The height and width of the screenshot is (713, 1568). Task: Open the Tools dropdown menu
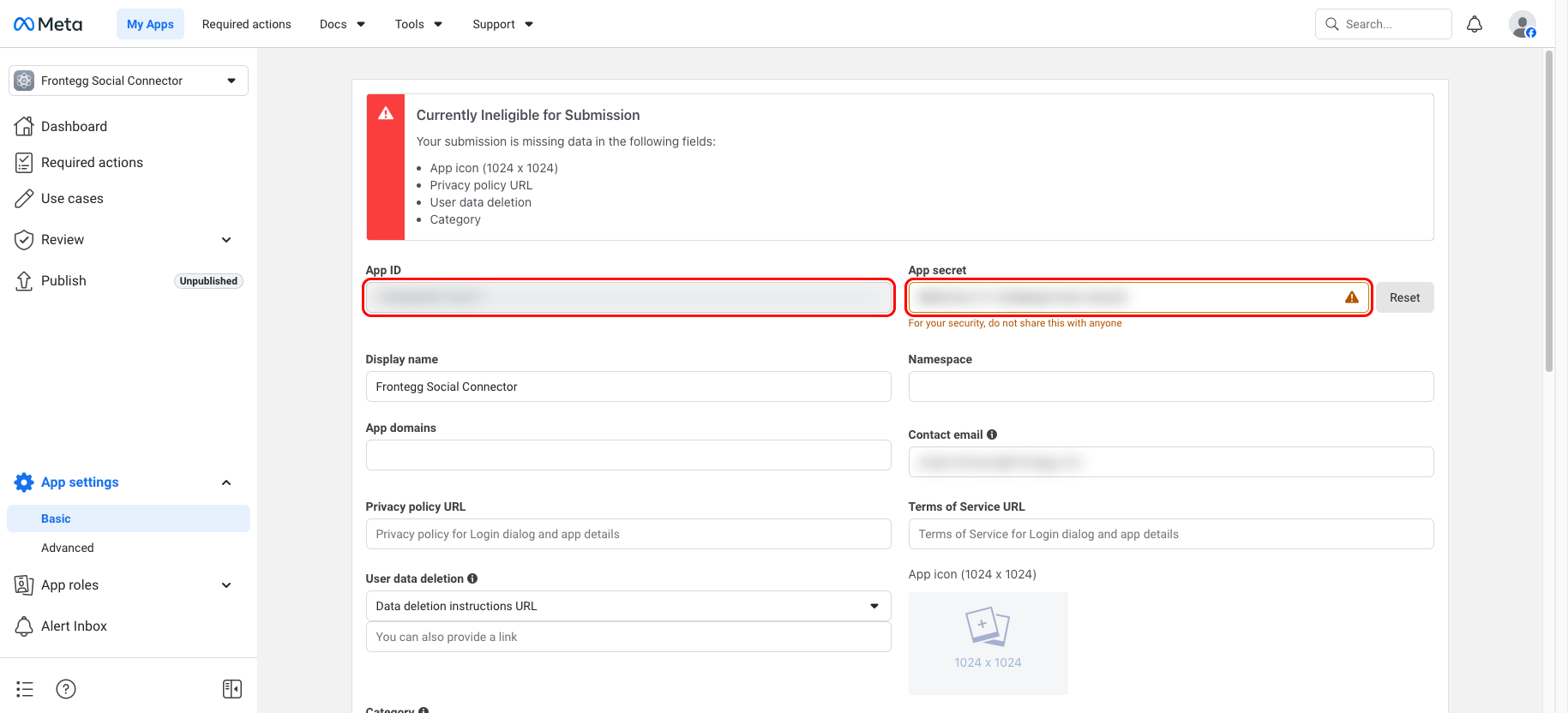[418, 24]
